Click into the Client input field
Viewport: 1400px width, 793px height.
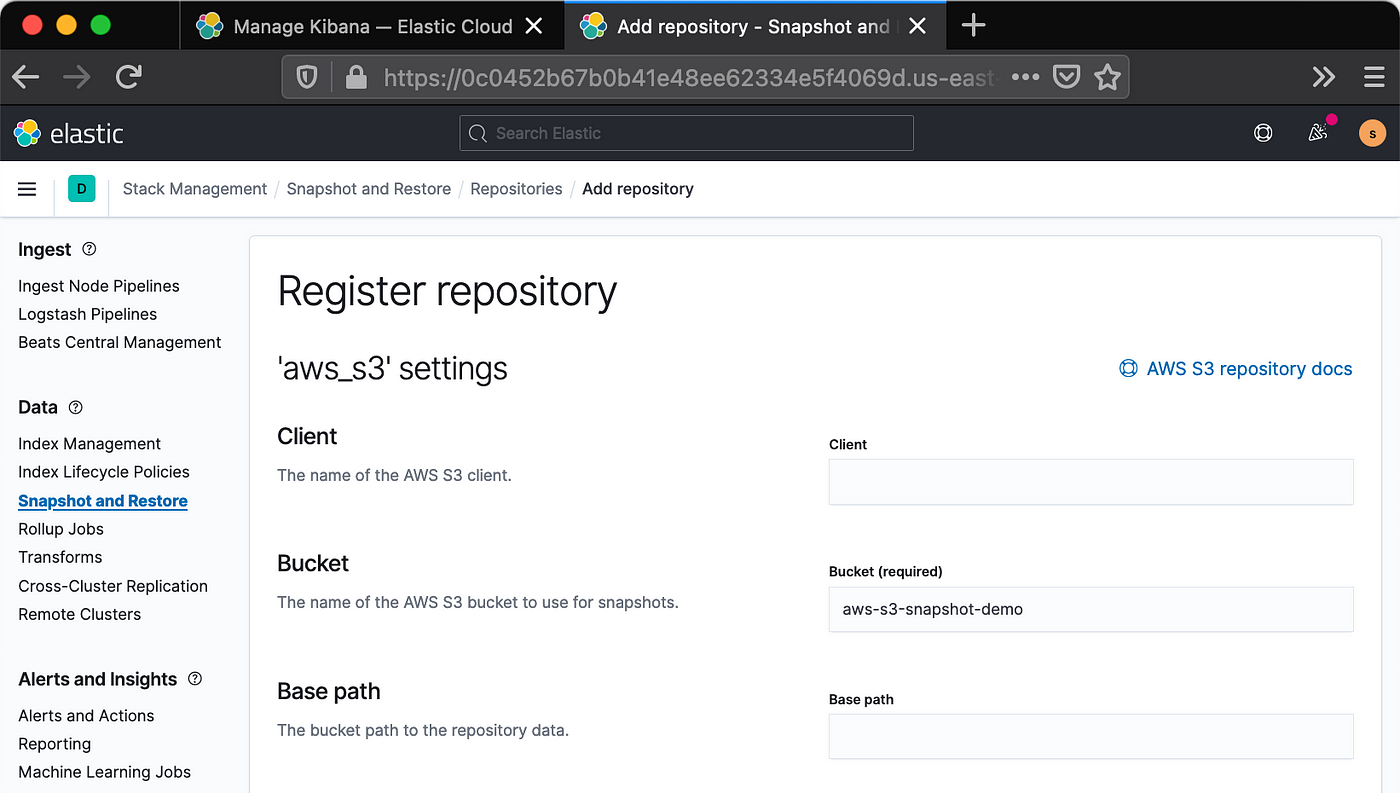(1091, 482)
